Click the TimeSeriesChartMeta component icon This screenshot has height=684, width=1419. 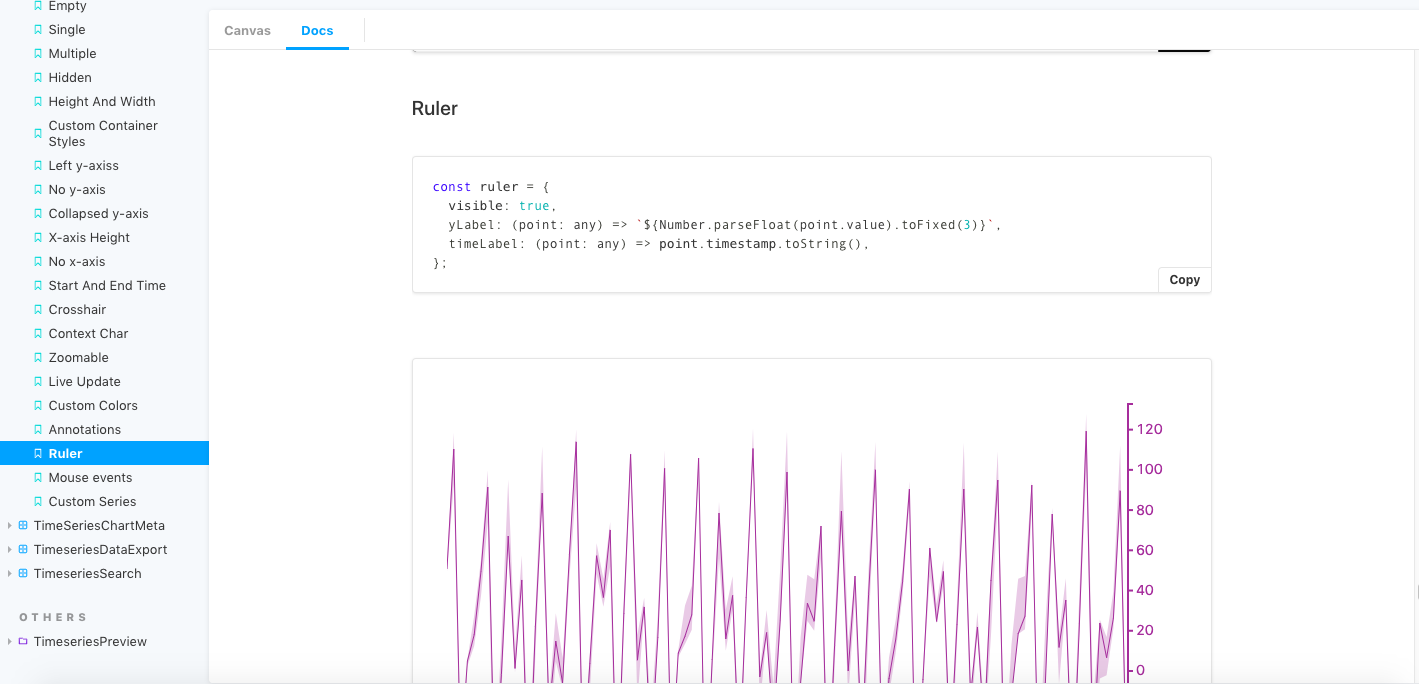point(22,525)
